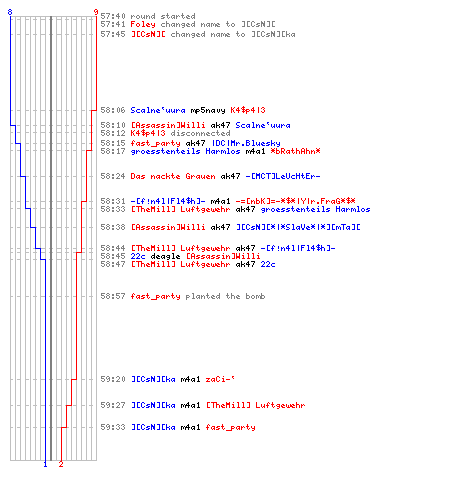The image size is (450, 500).
Task: Click [TheMill] Luftgewehr at 58:33
Action: point(180,209)
